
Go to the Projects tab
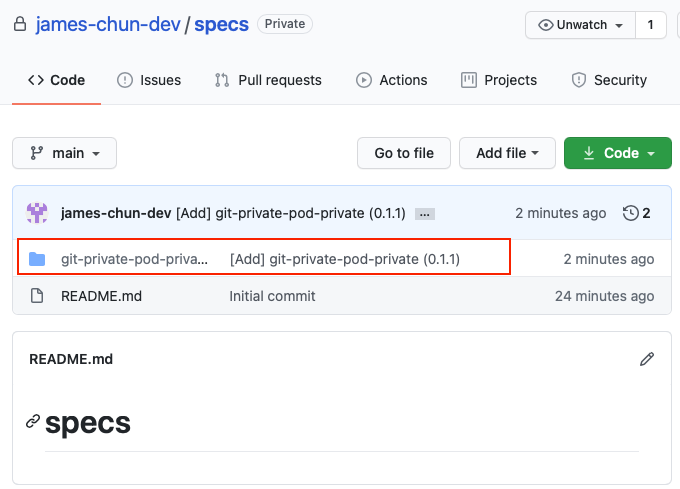(499, 80)
